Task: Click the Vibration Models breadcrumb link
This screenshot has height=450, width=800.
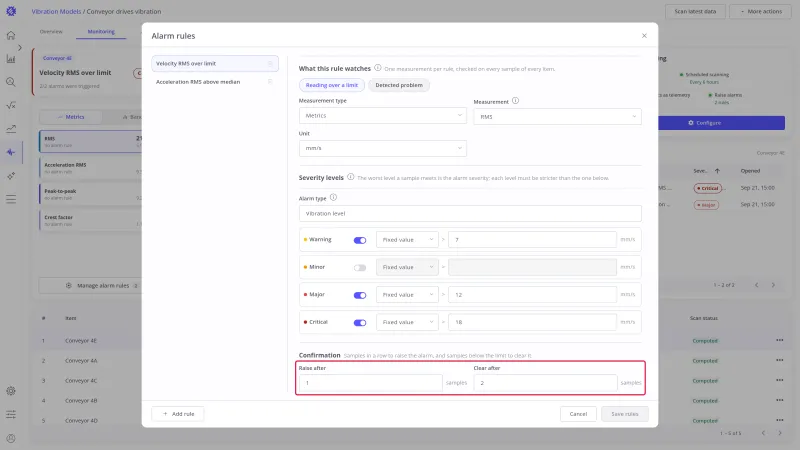Action: click(56, 11)
